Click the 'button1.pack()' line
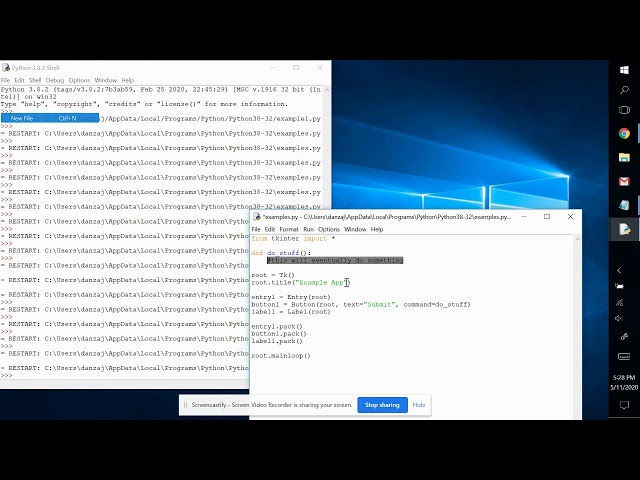 pyautogui.click(x=279, y=334)
